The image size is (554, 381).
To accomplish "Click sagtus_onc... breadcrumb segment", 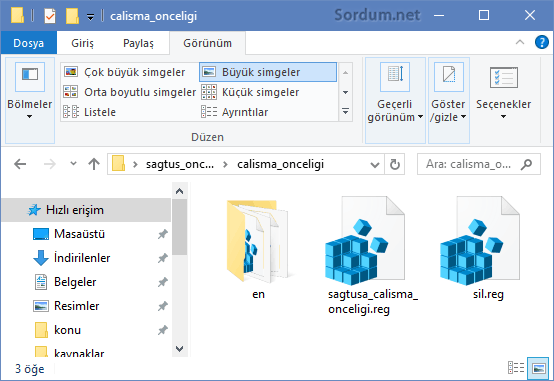I will [x=180, y=164].
